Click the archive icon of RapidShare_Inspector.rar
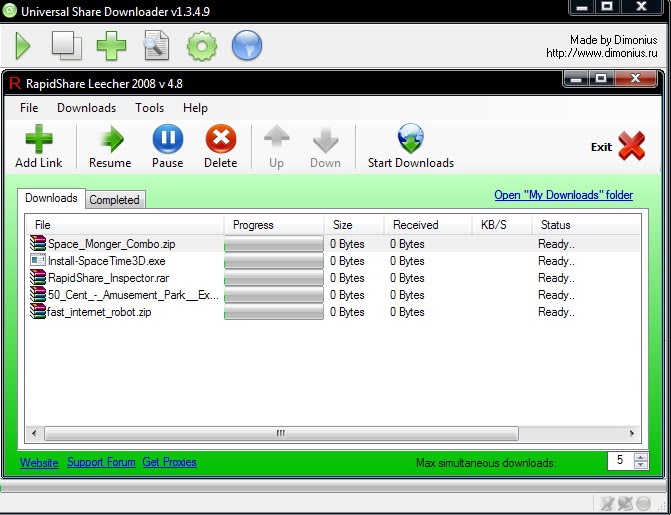671x515 pixels. pos(38,277)
